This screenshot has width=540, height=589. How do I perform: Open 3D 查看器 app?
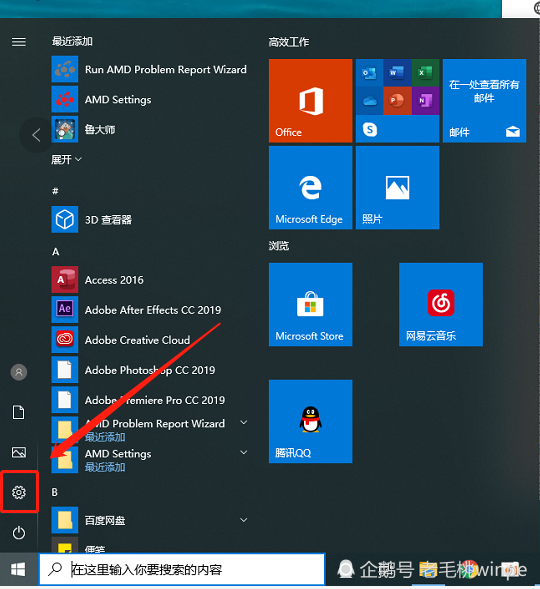[150, 219]
